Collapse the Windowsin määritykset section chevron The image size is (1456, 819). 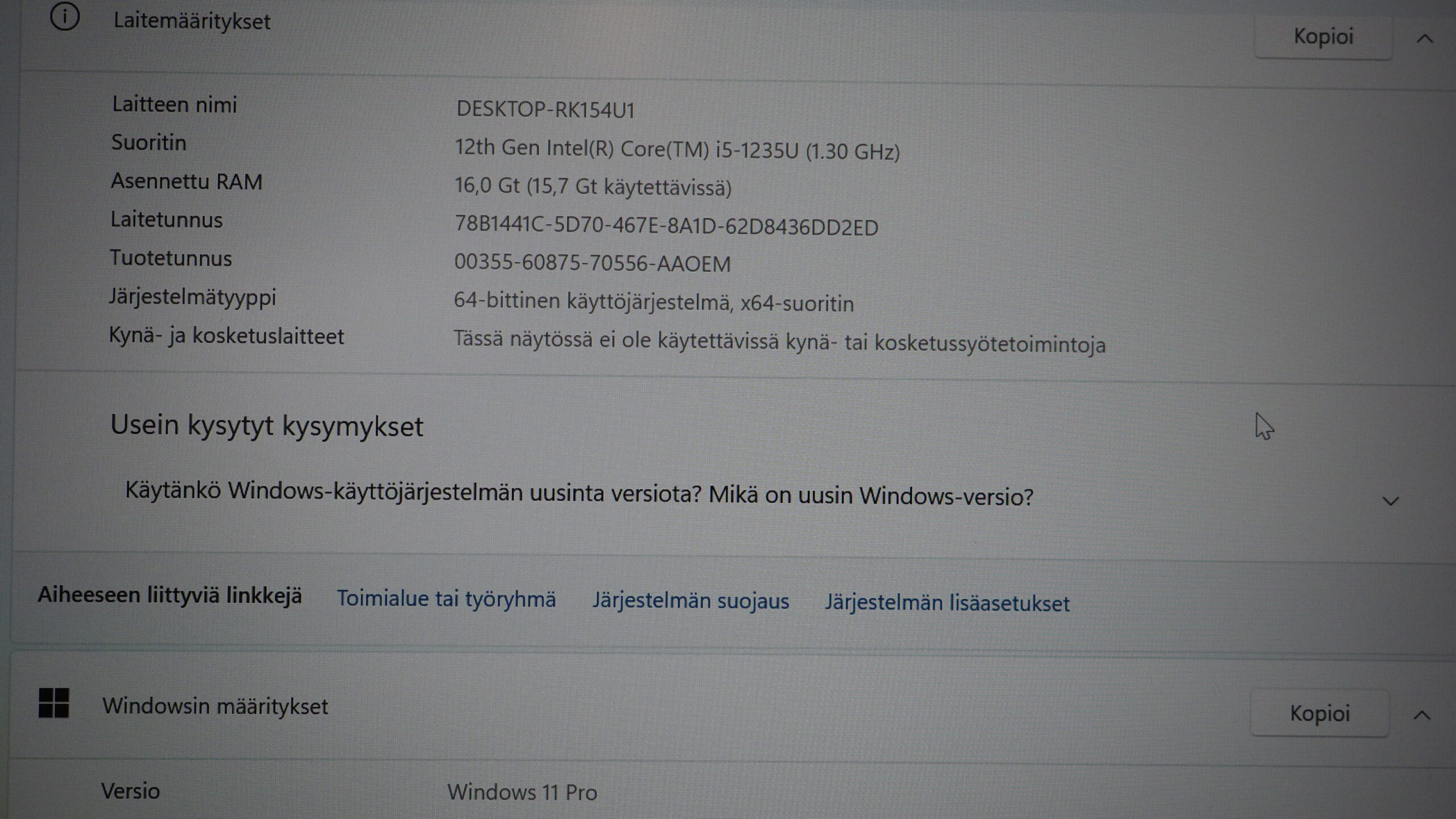click(1422, 715)
